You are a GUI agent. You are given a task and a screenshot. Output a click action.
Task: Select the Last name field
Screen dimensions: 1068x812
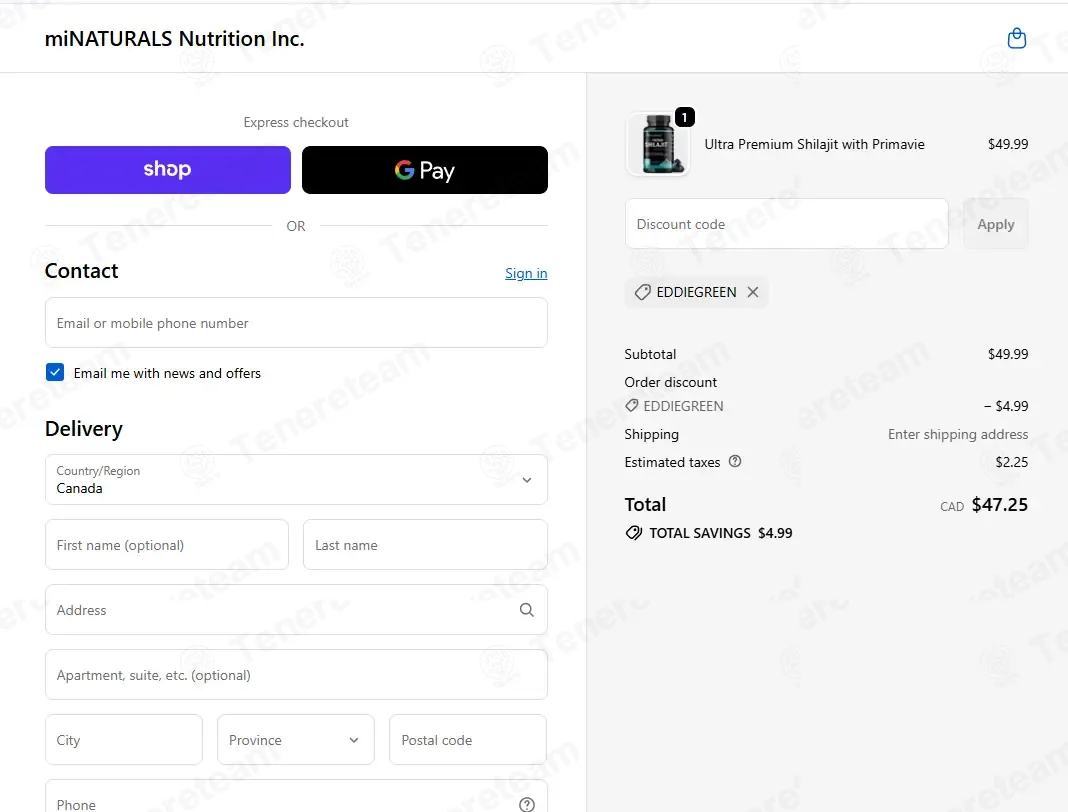pos(425,545)
